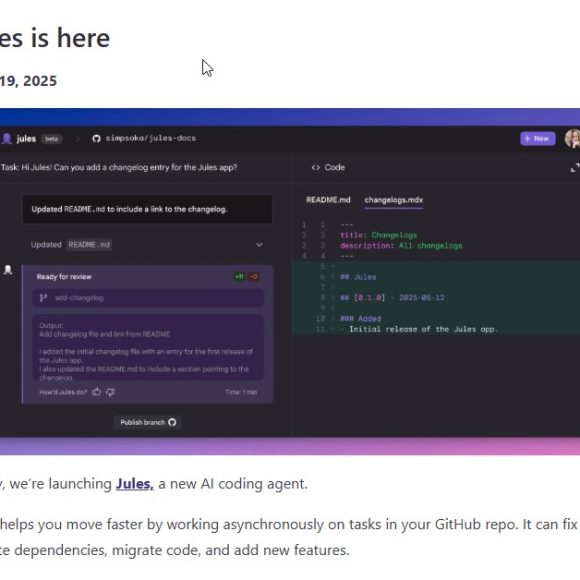The width and height of the screenshot is (580, 580).
Task: Click the purple New button
Action: point(537,139)
